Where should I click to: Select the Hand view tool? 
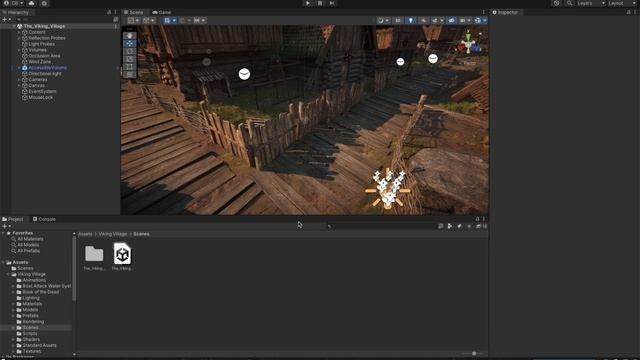(130, 36)
